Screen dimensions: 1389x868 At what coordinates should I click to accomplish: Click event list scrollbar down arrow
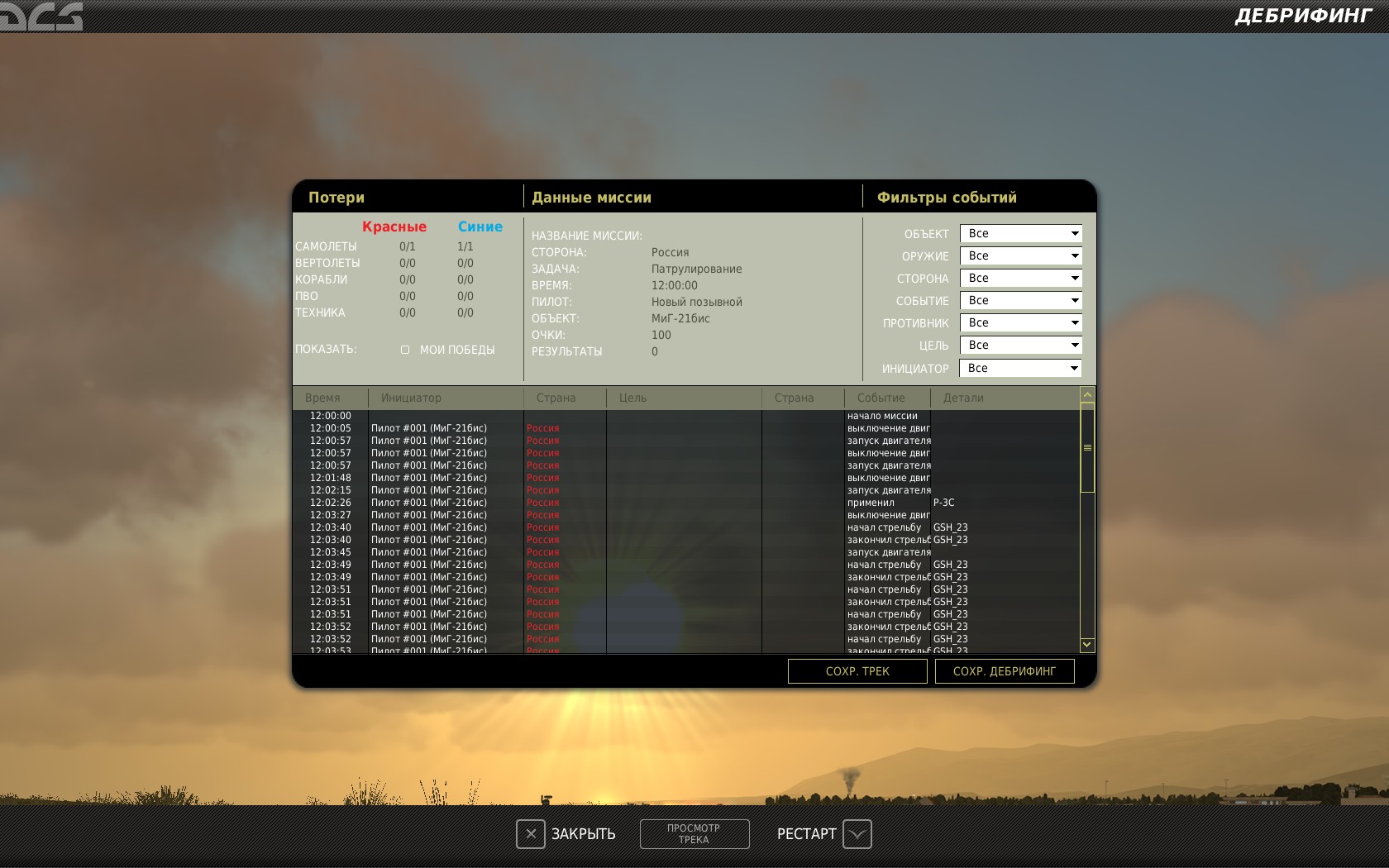1087,644
